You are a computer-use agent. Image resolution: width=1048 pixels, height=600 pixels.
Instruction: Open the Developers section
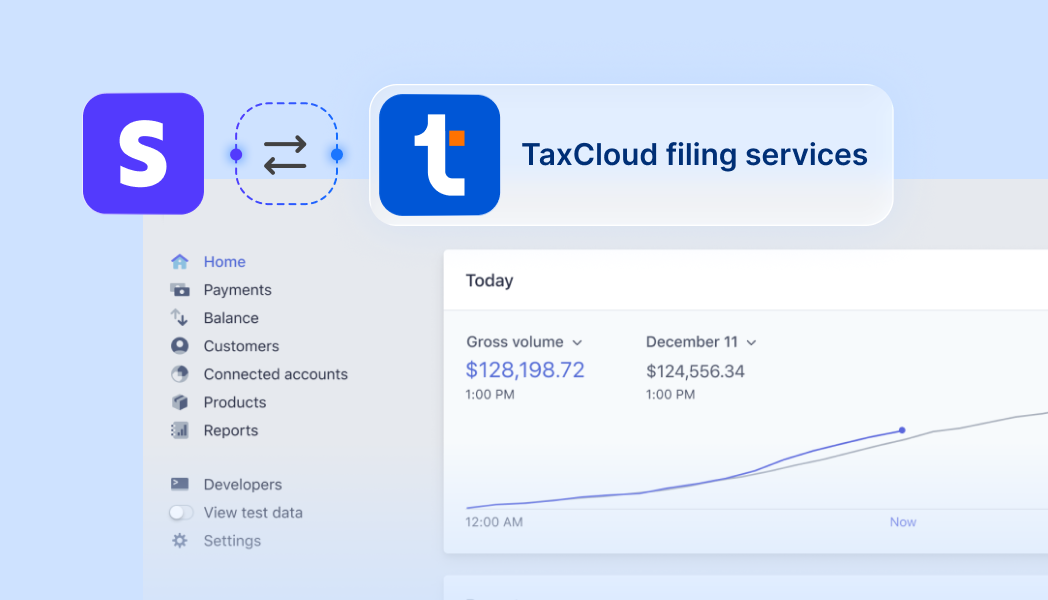coord(243,484)
